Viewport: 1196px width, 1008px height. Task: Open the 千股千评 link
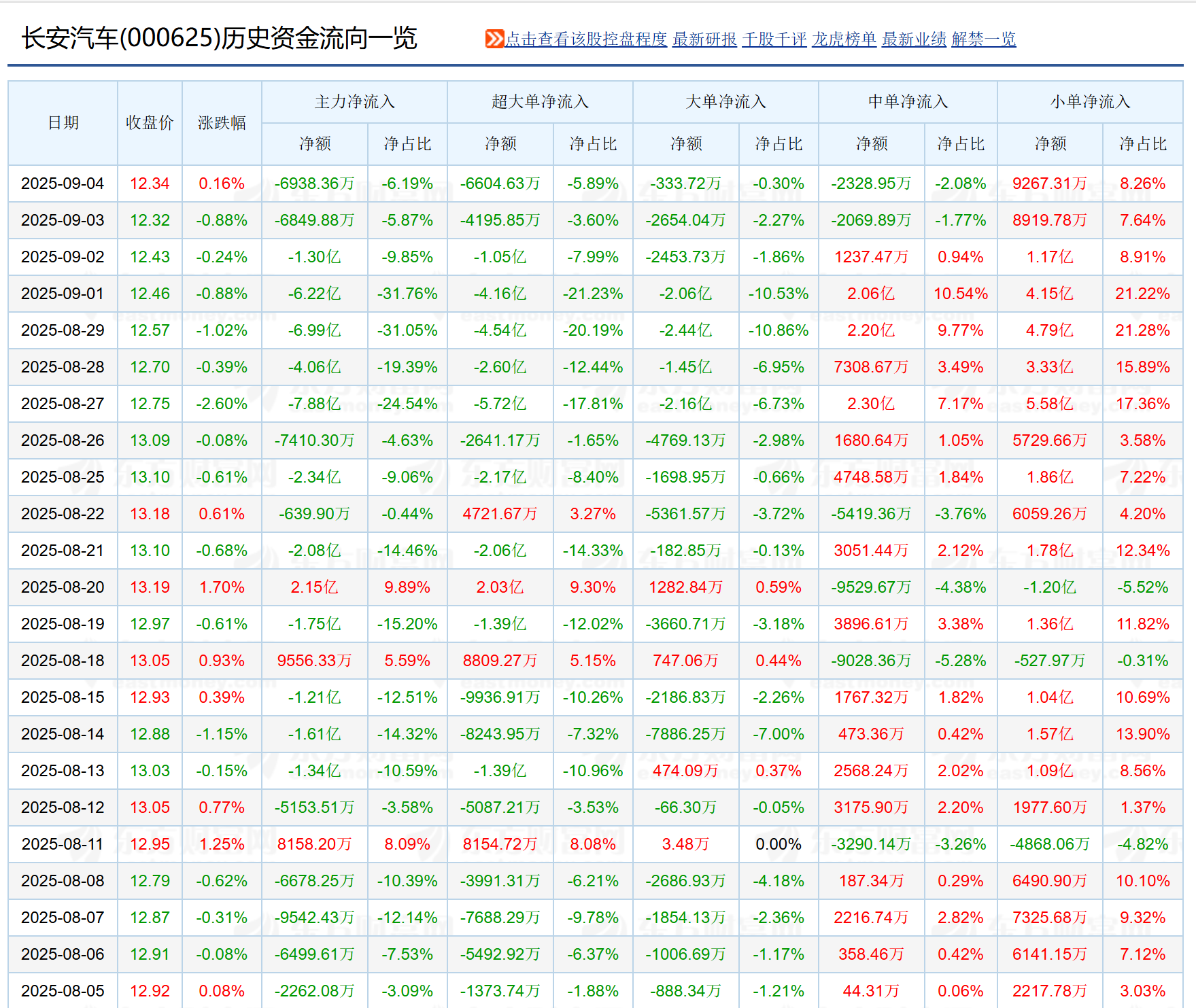(774, 39)
